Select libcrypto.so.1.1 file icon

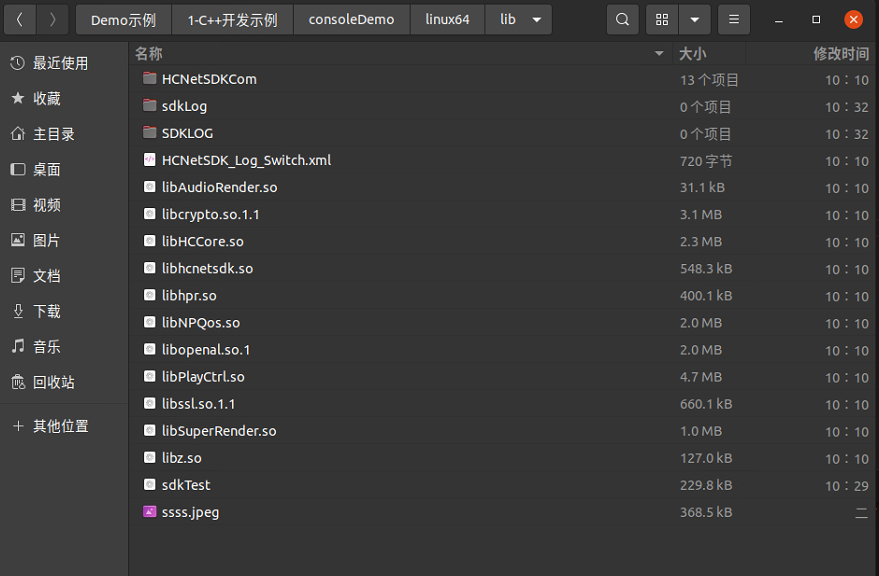tap(150, 214)
